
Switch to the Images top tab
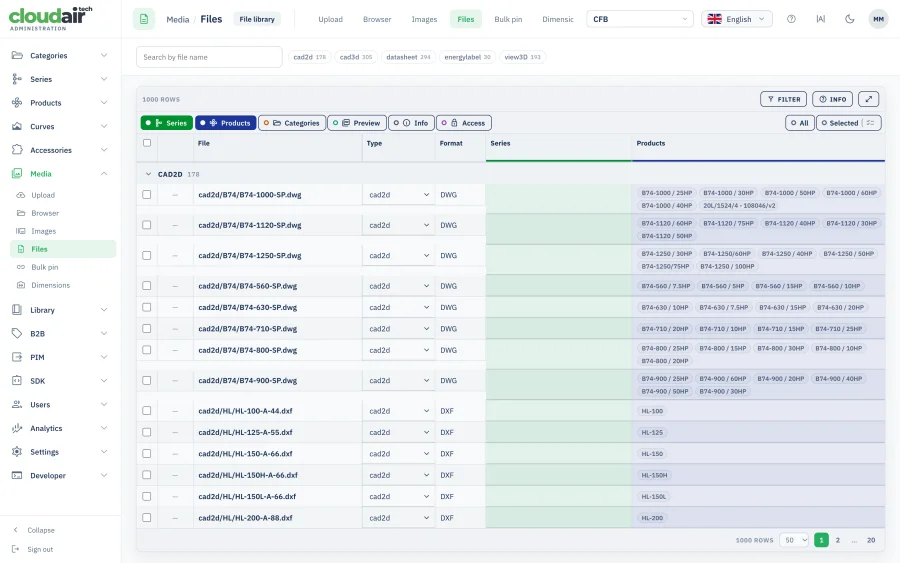click(x=424, y=19)
